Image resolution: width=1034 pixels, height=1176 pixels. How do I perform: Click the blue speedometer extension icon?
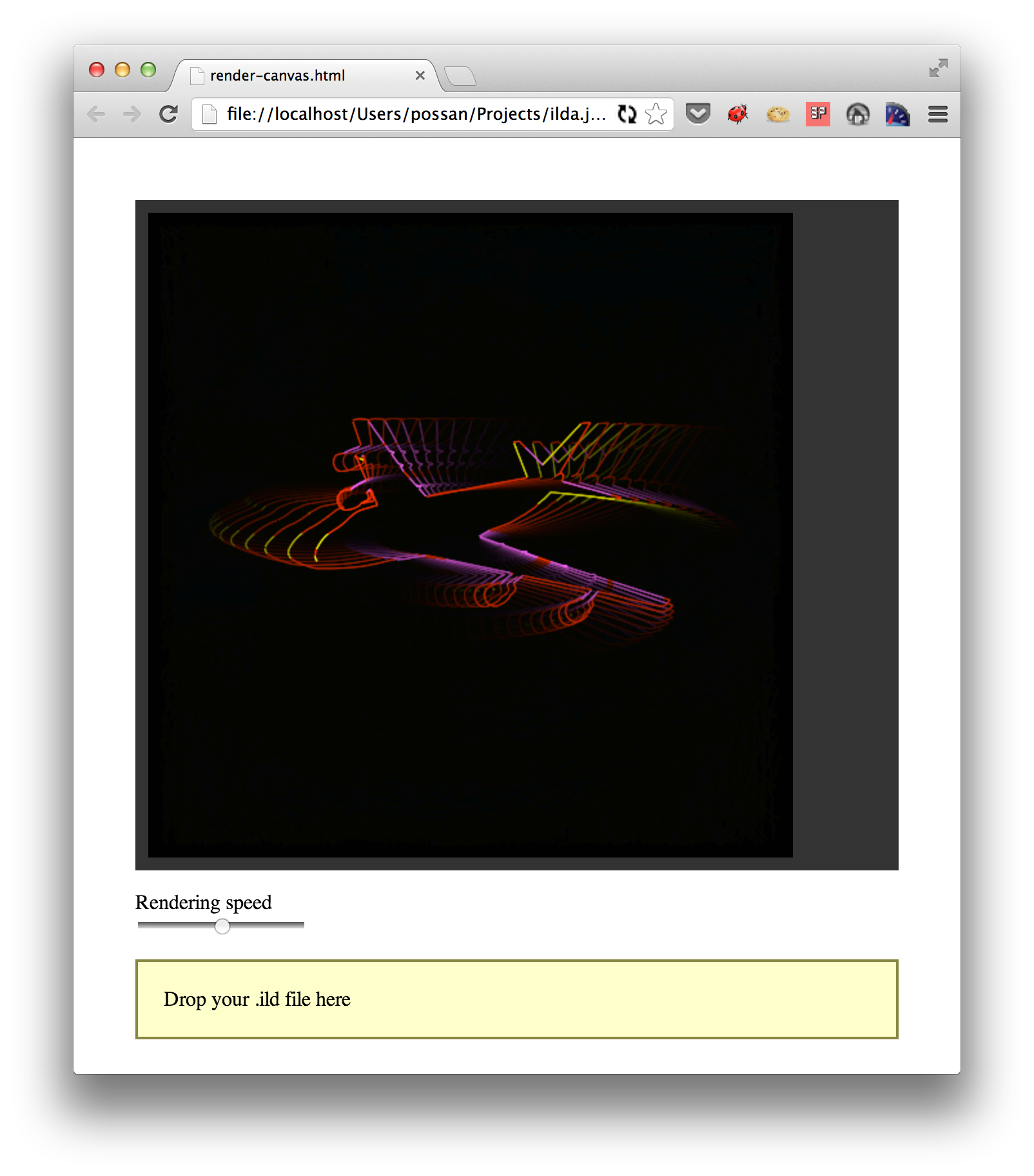(x=897, y=114)
